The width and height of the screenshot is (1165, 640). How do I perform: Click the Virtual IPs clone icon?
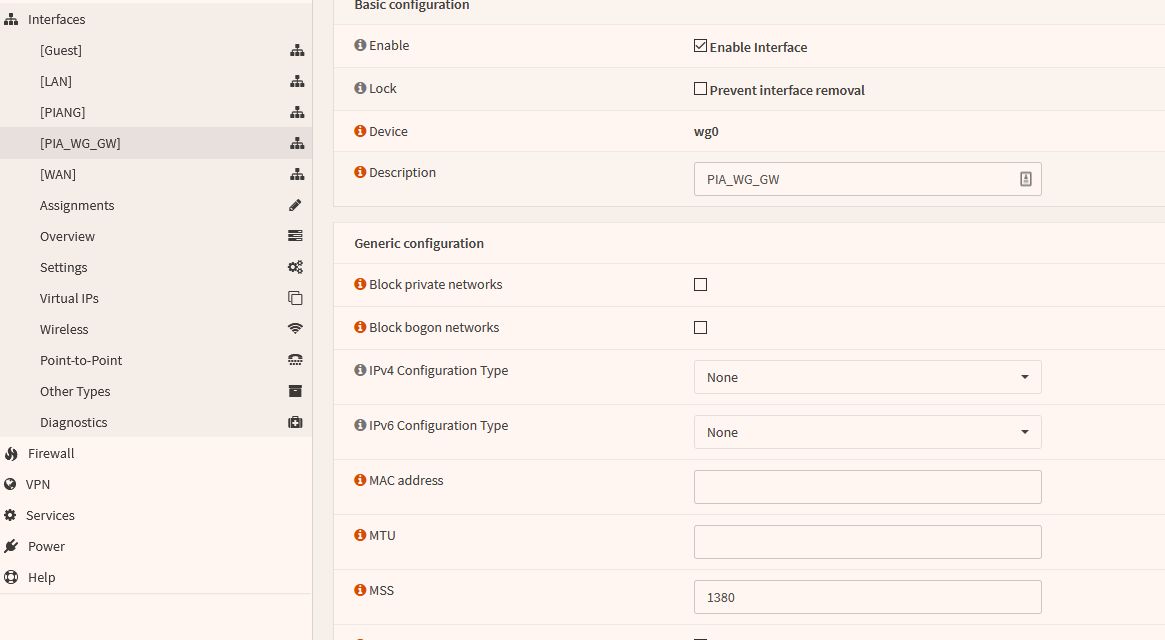point(295,298)
